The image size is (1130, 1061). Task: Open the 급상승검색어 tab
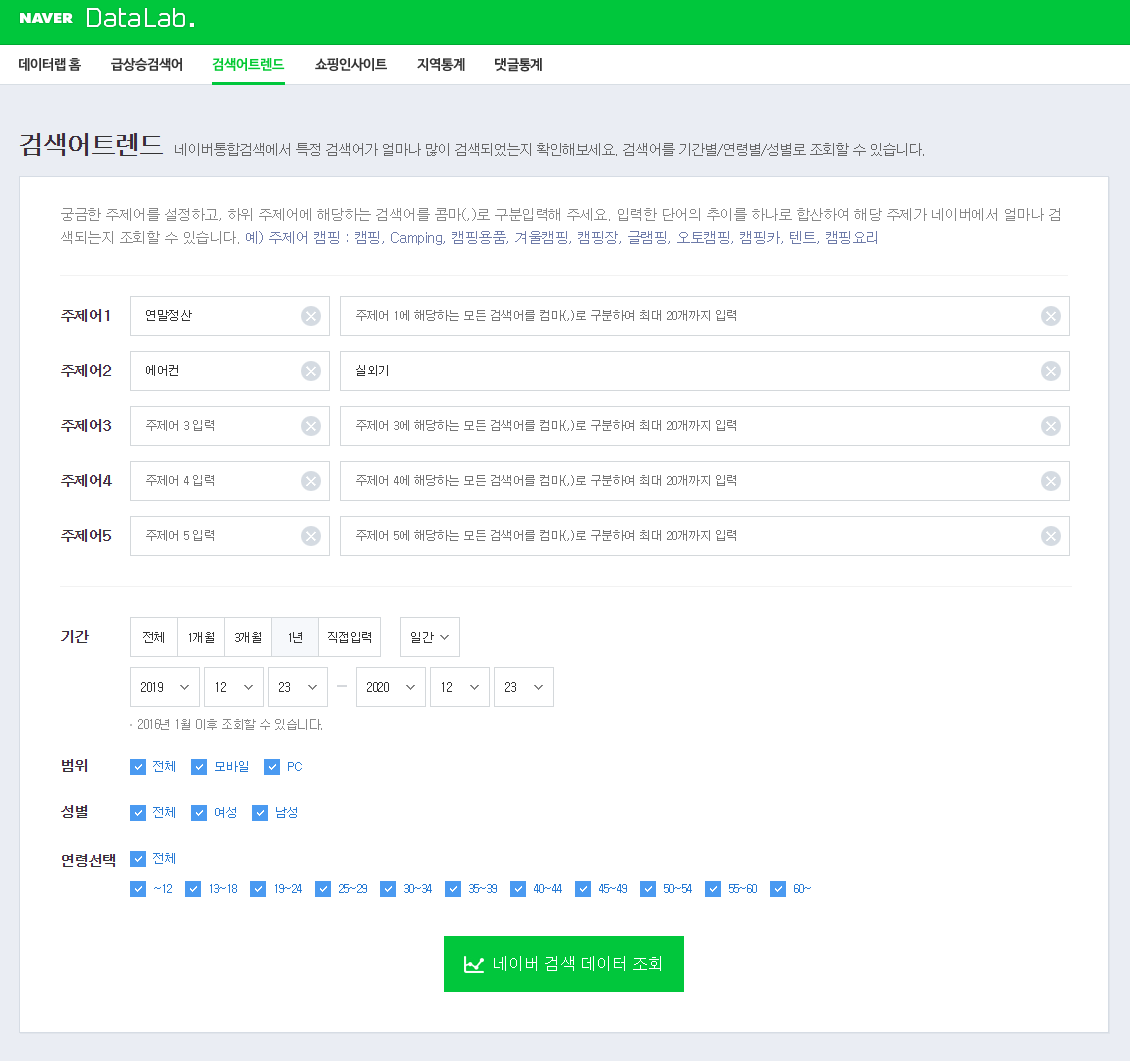tap(147, 65)
